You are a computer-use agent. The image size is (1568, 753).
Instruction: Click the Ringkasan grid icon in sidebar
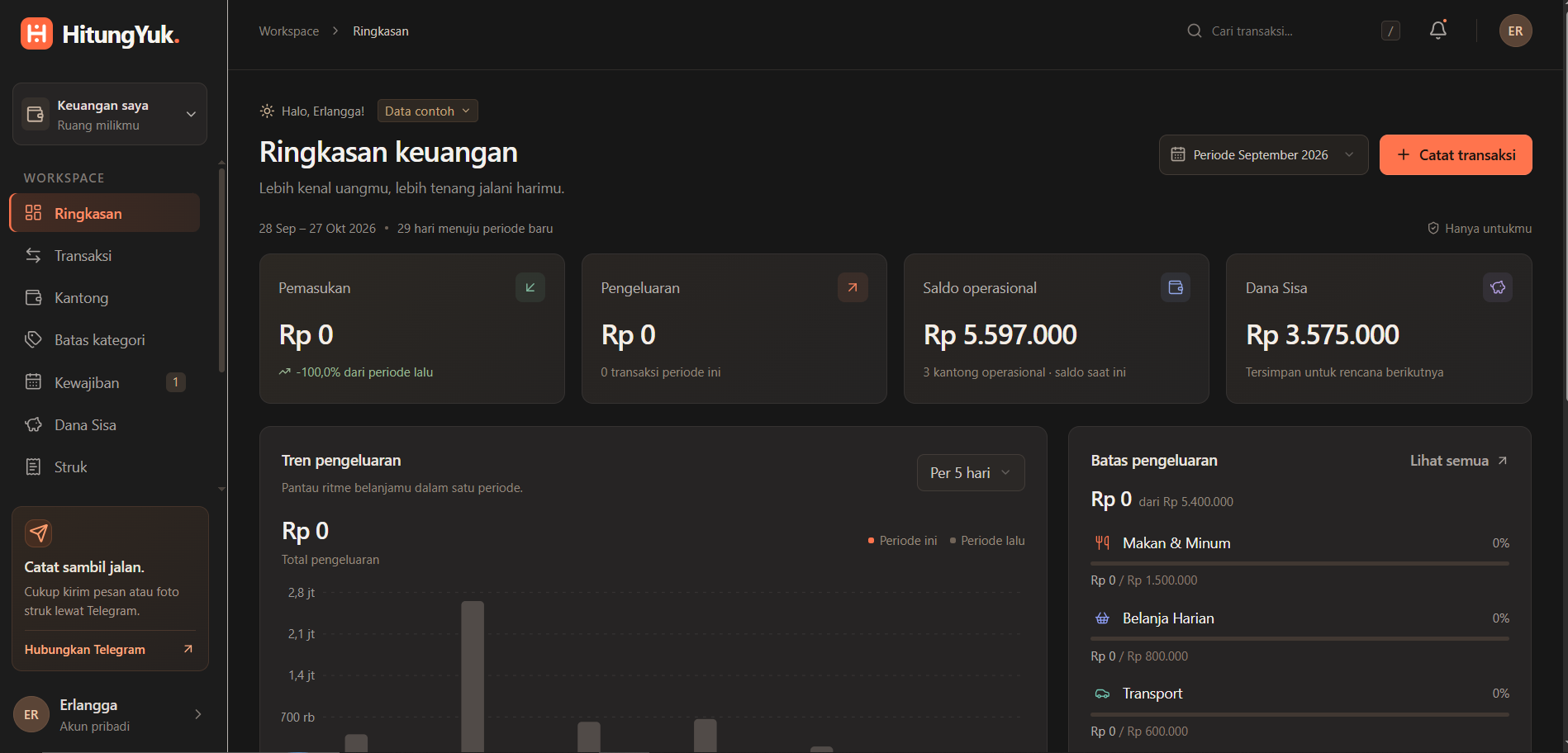33,213
